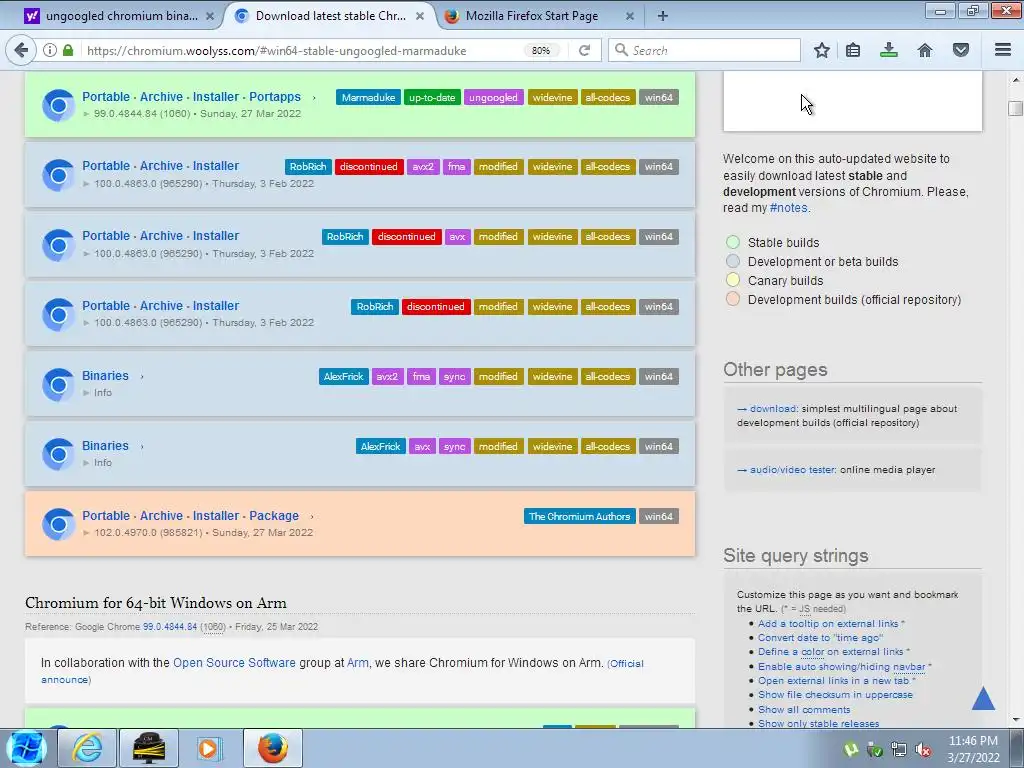
Task: Click the URL address bar
Action: [300, 50]
